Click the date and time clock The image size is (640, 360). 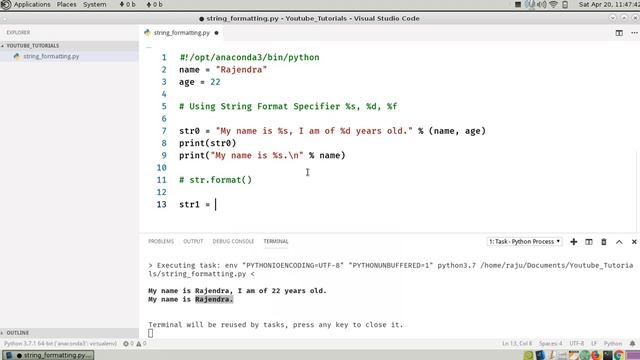tap(609, 4)
